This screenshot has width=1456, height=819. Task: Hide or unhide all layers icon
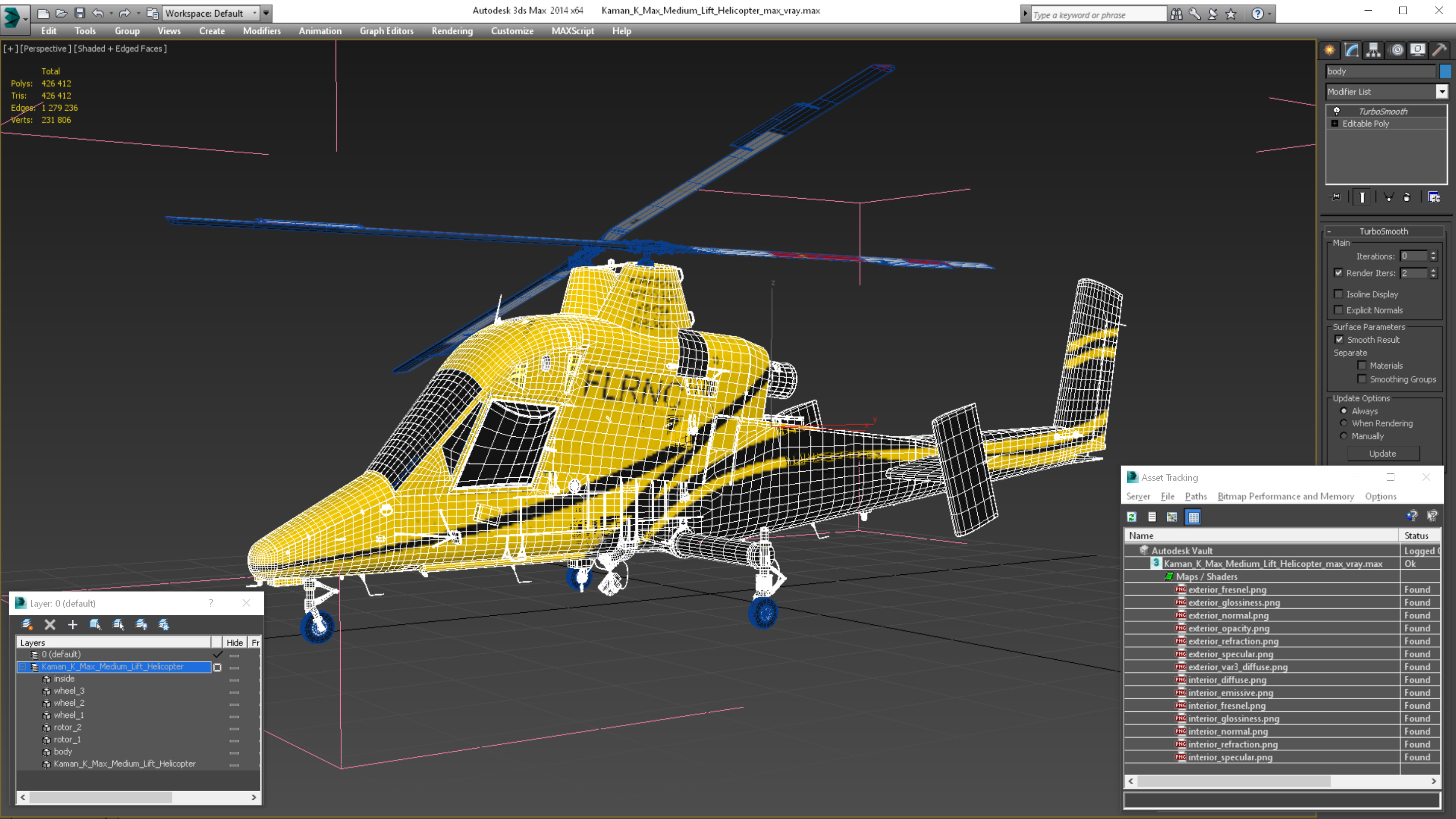142,624
